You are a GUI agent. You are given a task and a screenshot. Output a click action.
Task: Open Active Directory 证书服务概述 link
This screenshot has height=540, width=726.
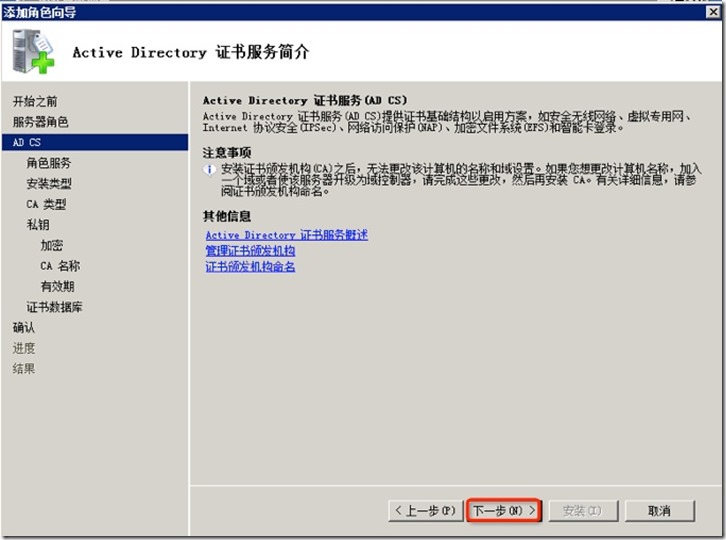click(x=287, y=235)
